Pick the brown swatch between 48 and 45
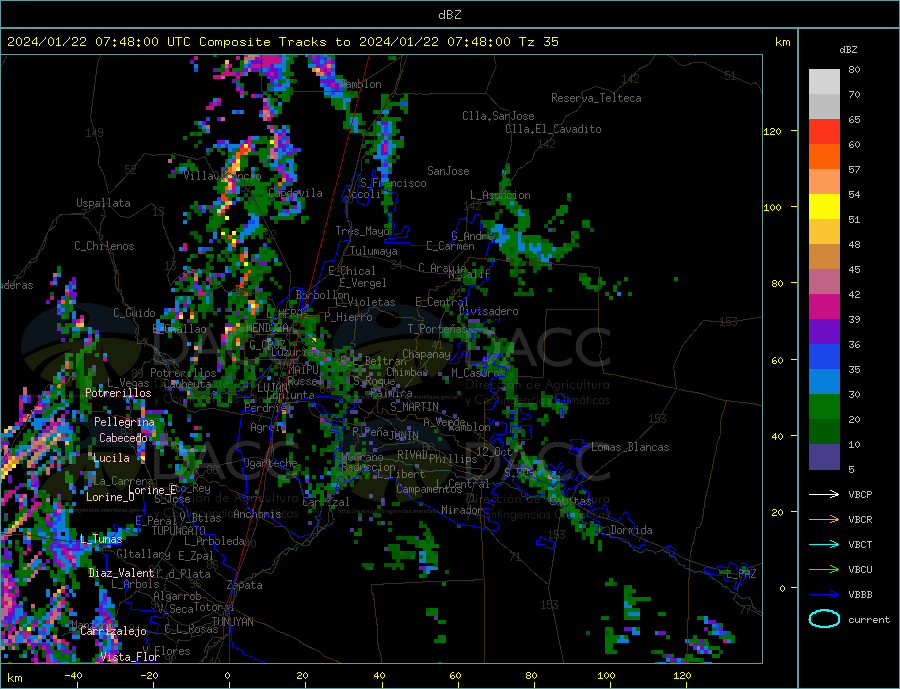The image size is (900, 689). point(824,257)
